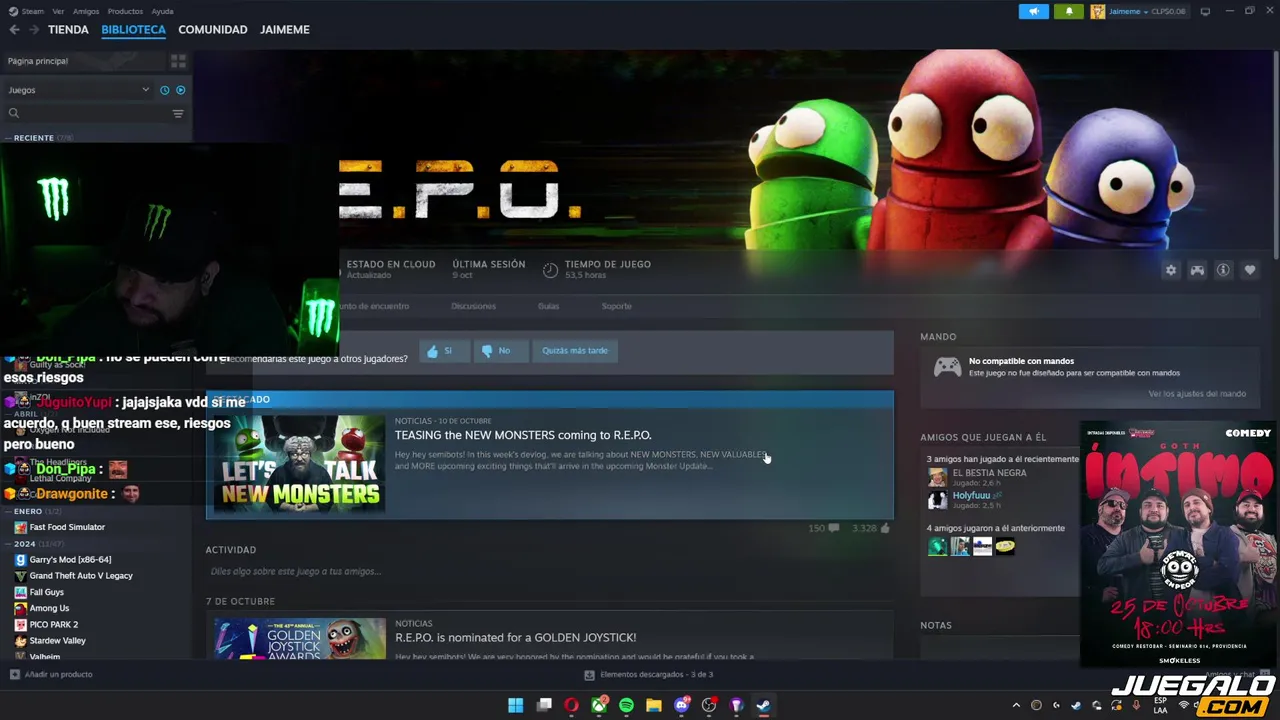
Task: Open the news comments counter
Action: click(x=824, y=528)
